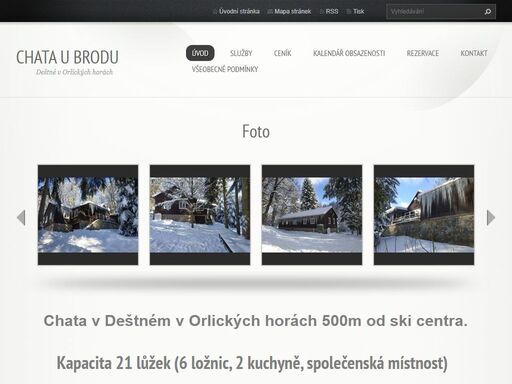The height and width of the screenshot is (384, 512).
Task: Click the CHATA U BRODU site title
Action: (67, 57)
